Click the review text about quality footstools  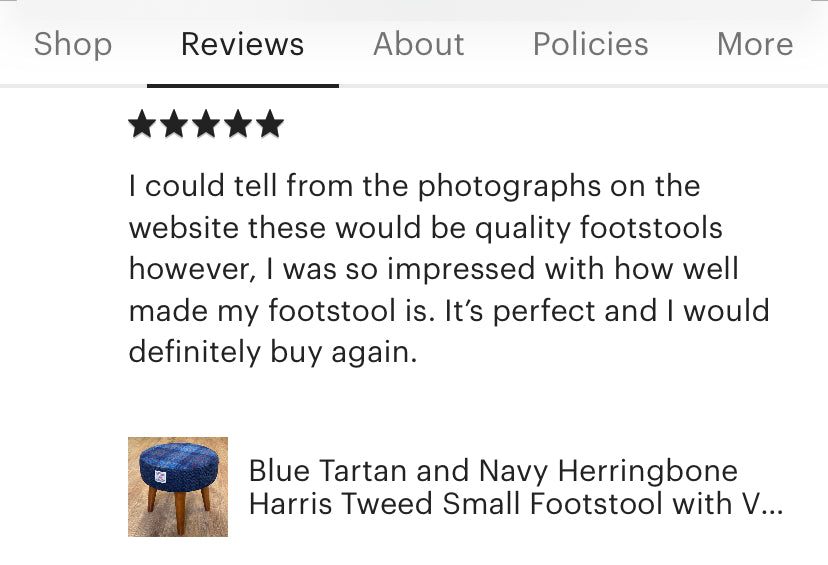click(x=449, y=269)
